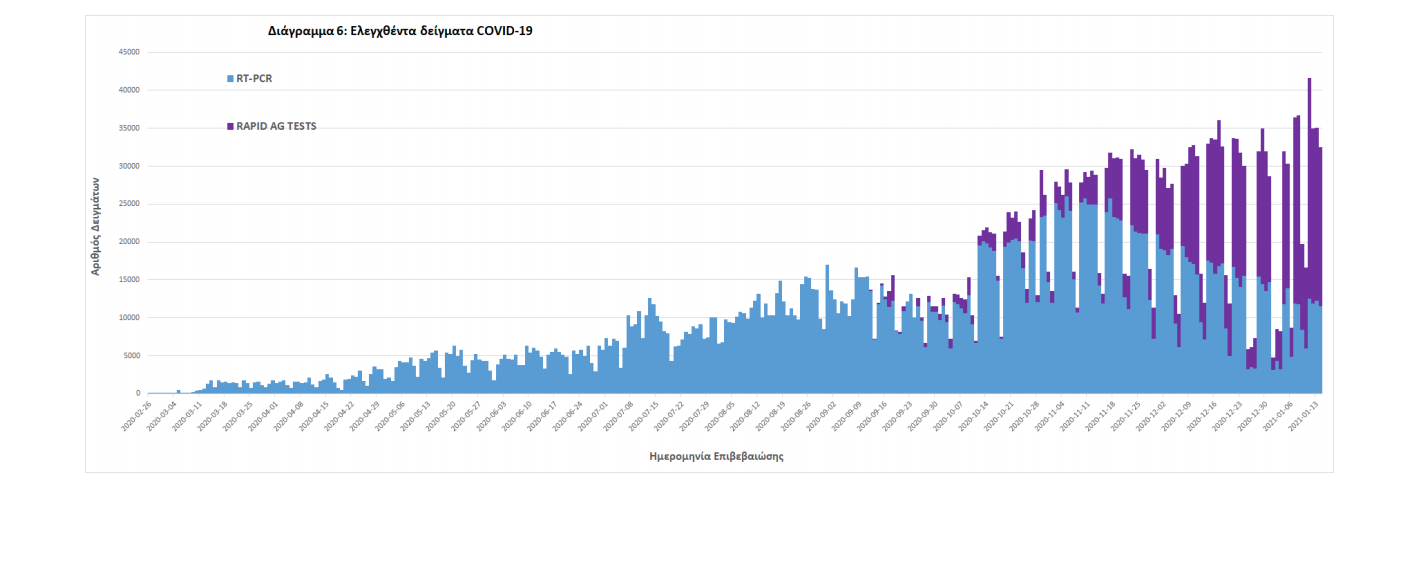Select the RT-PCR legend label

tap(255, 78)
